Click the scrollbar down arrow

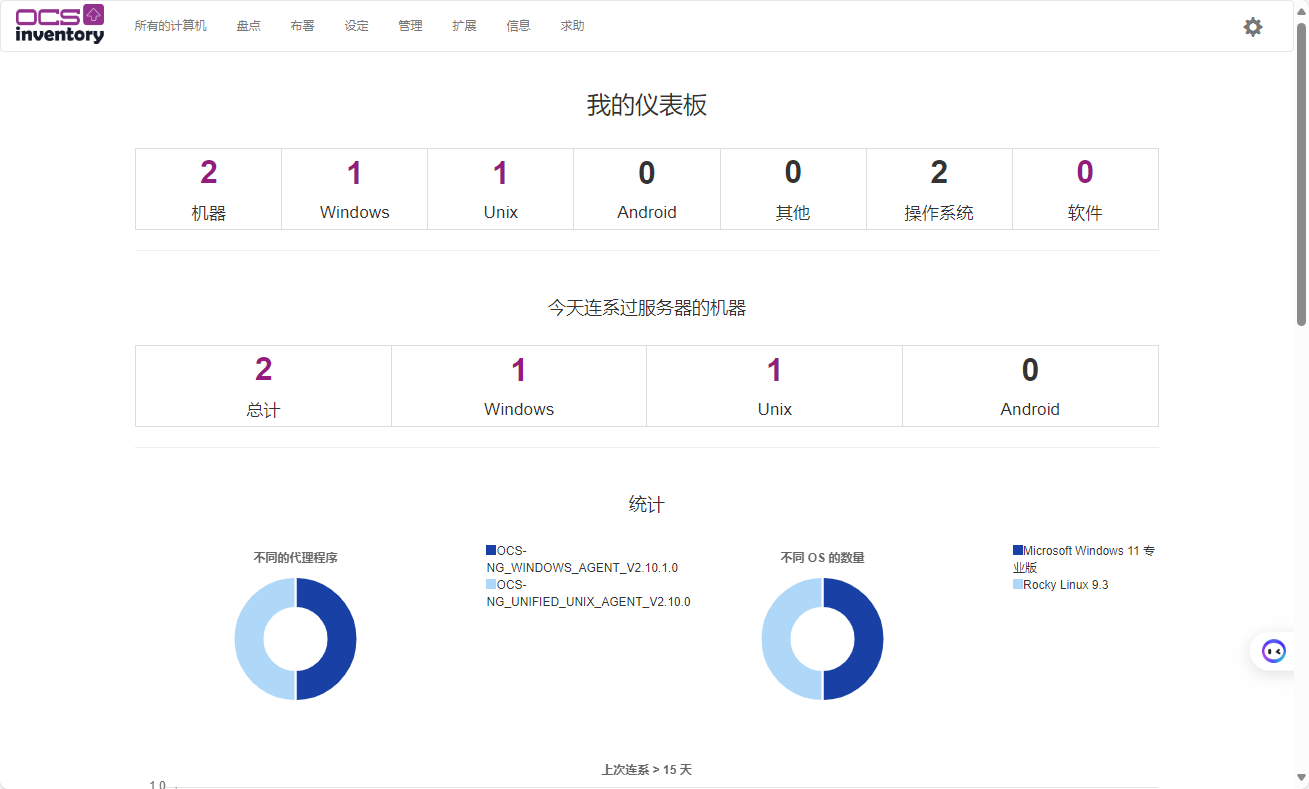pyautogui.click(x=1301, y=778)
